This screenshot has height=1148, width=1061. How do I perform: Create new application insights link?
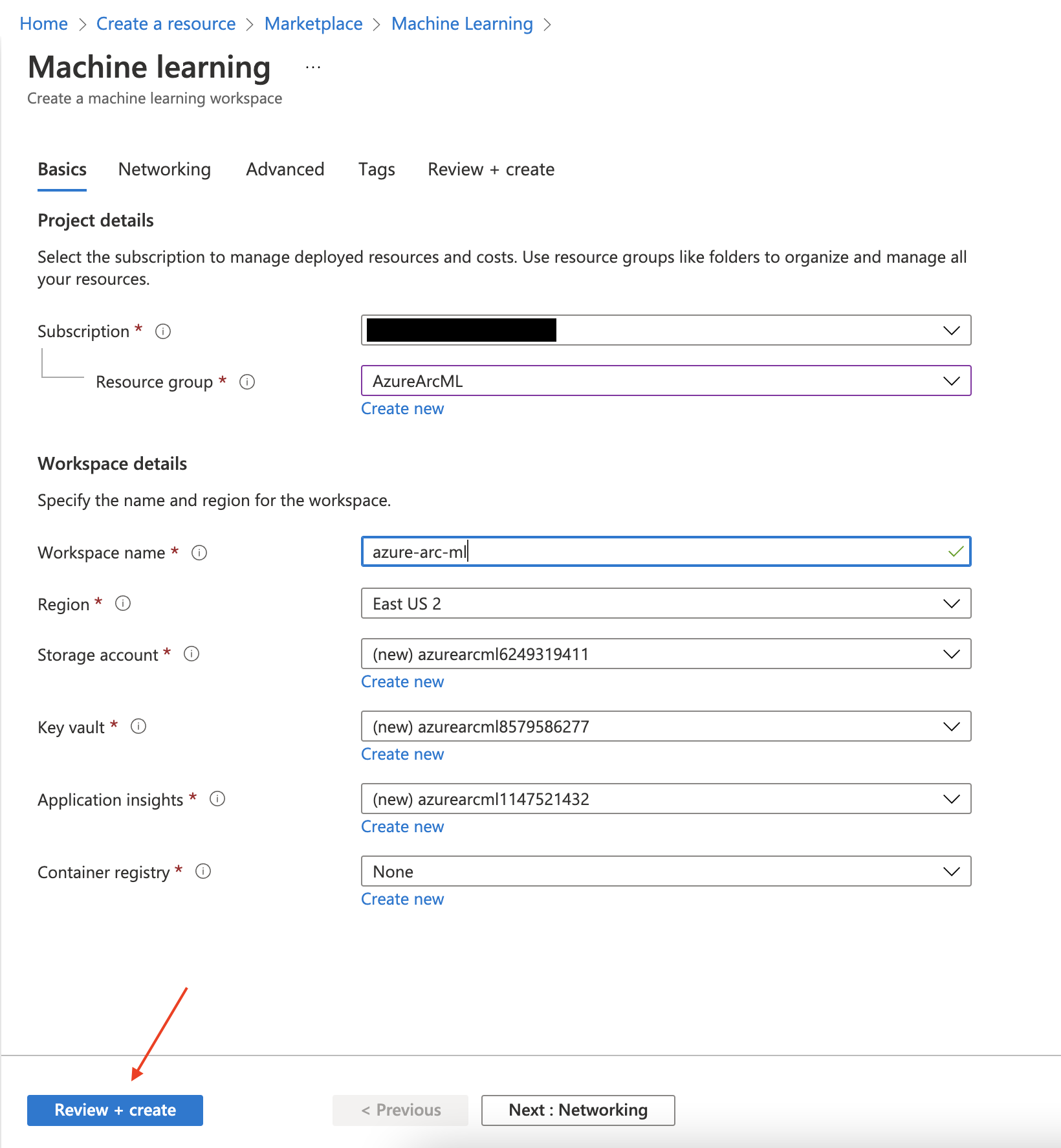pyautogui.click(x=402, y=827)
